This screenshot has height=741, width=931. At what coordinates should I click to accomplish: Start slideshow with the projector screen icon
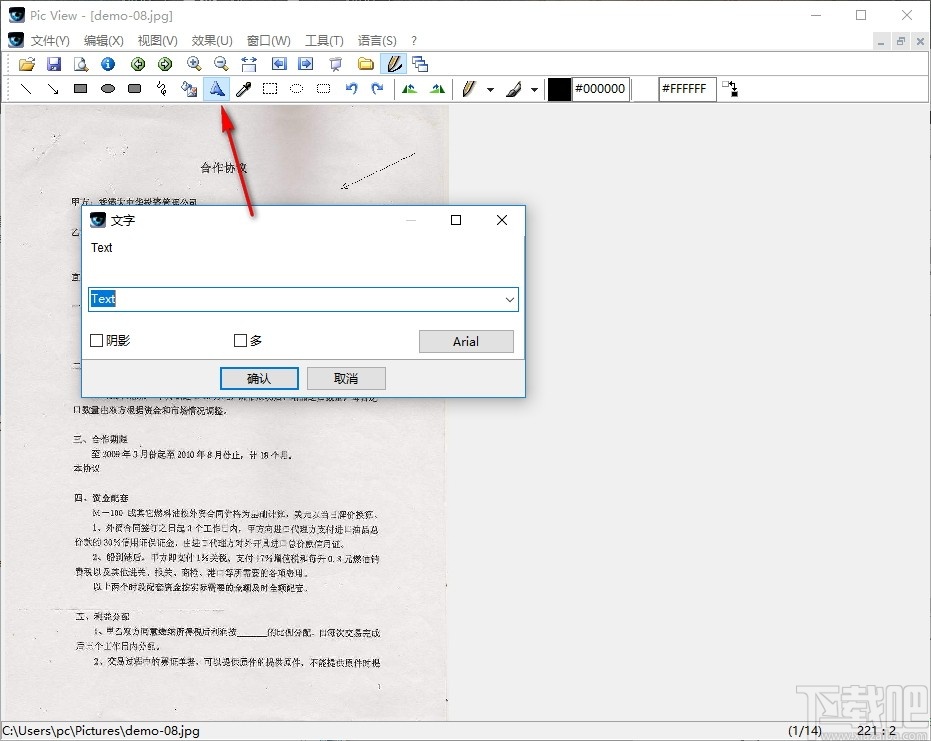[335, 64]
